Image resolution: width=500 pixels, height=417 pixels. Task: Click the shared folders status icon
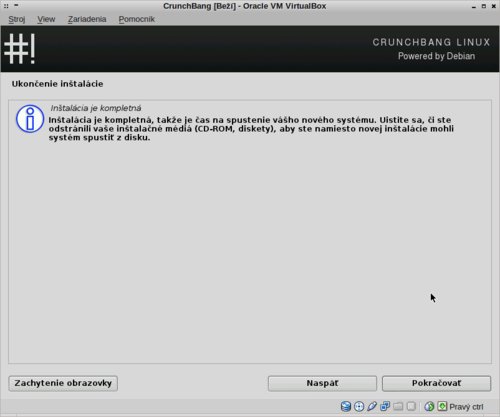pos(398,406)
